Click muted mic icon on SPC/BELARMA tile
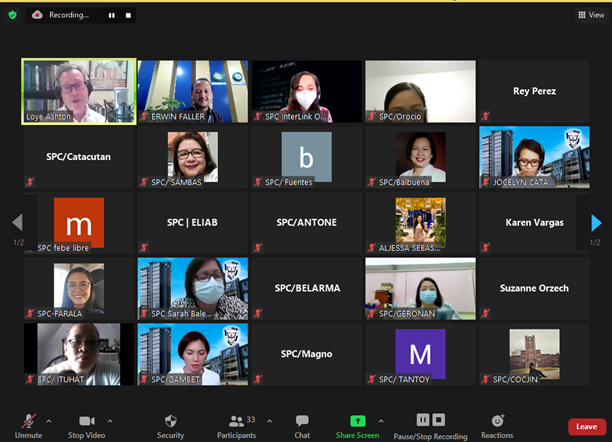Viewport: 612px width, 442px height. [x=258, y=313]
